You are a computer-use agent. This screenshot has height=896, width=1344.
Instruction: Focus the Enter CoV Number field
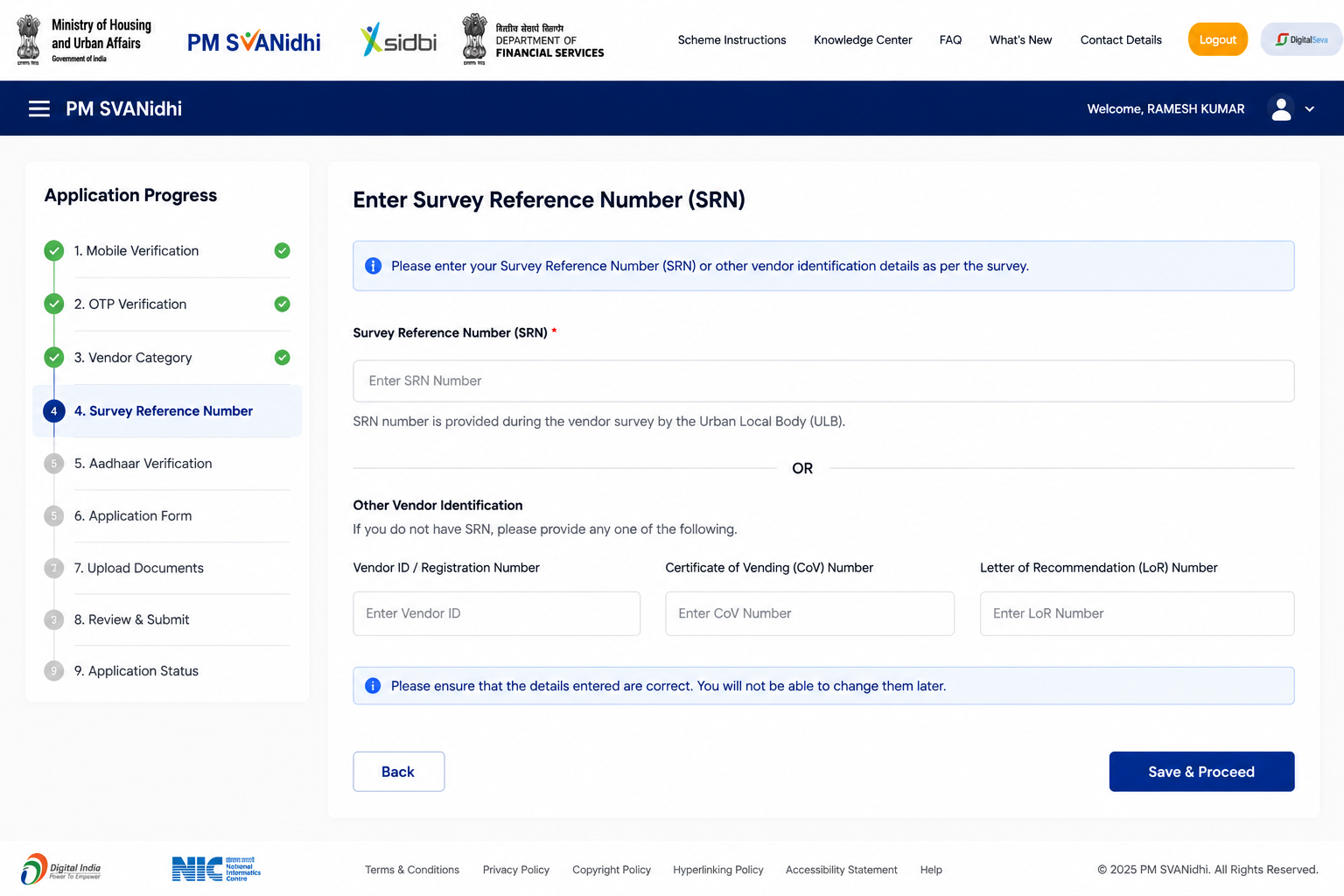(809, 613)
